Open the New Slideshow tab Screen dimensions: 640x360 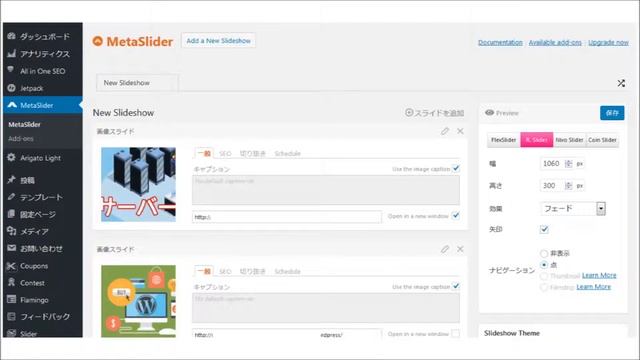(137, 83)
